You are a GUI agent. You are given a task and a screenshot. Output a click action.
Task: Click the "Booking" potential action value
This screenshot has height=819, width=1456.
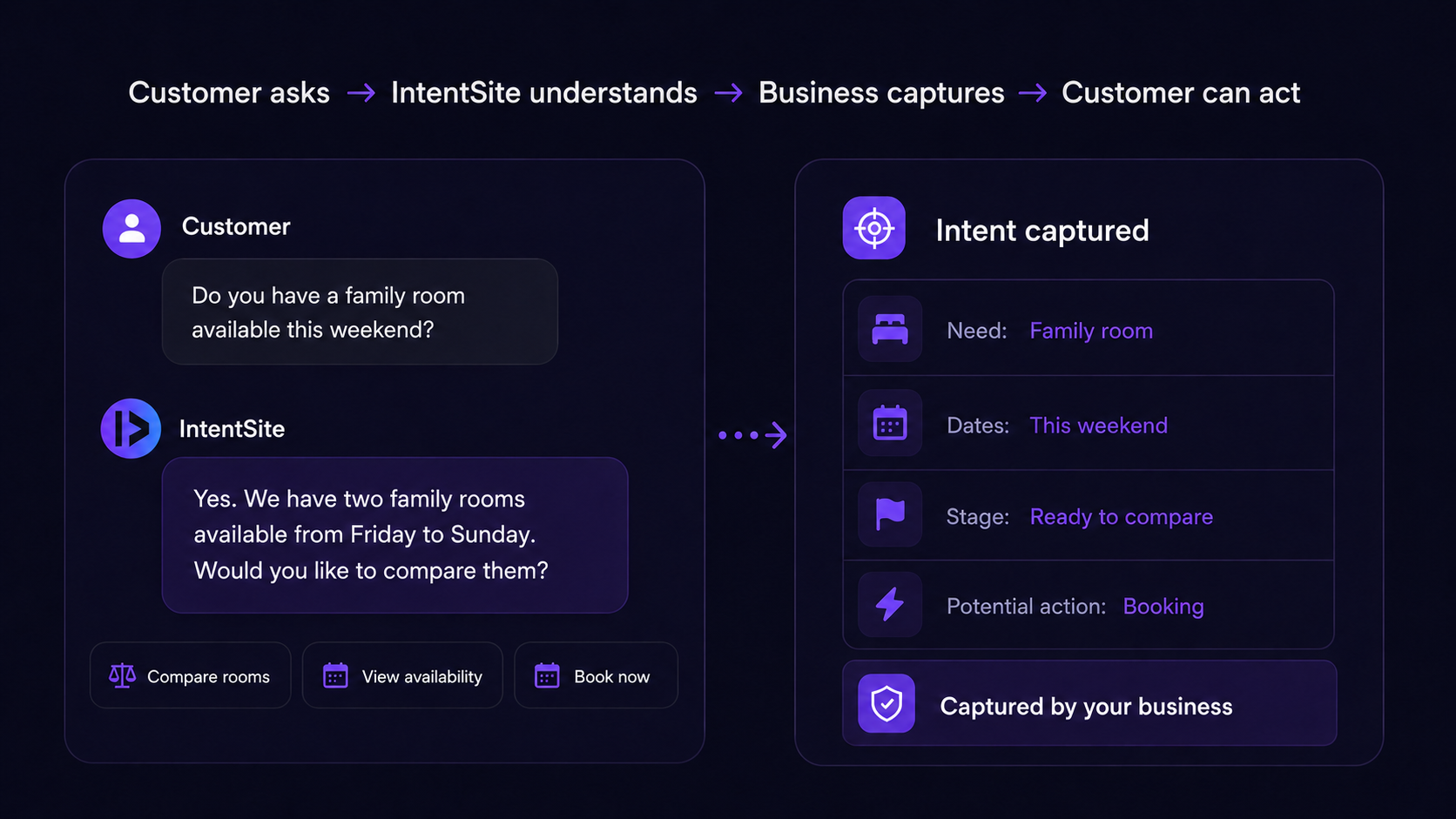(x=1163, y=607)
